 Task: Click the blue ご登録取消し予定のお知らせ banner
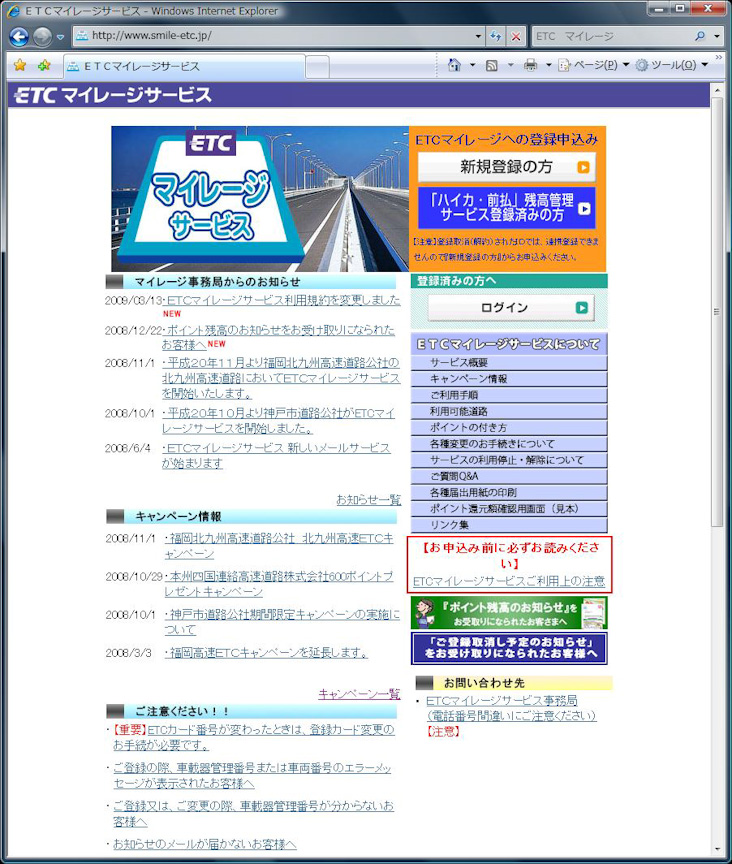click(509, 649)
